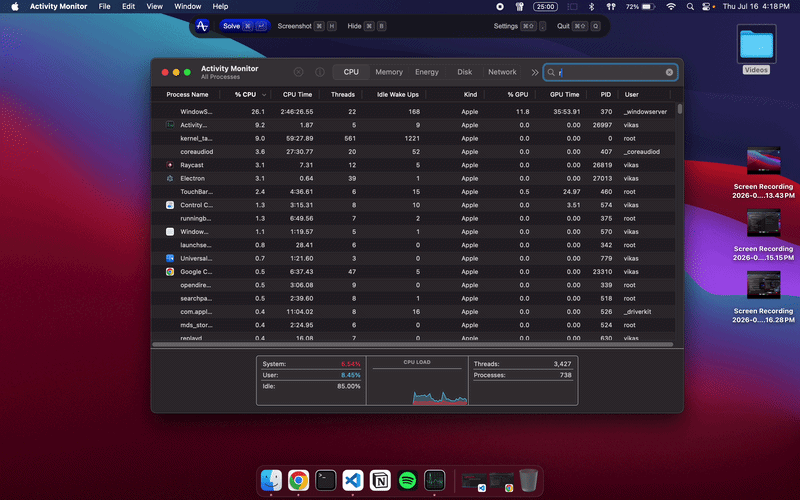Select Screen Recording 13.43 PM desktop file
This screenshot has width=800, height=500.
(763, 172)
